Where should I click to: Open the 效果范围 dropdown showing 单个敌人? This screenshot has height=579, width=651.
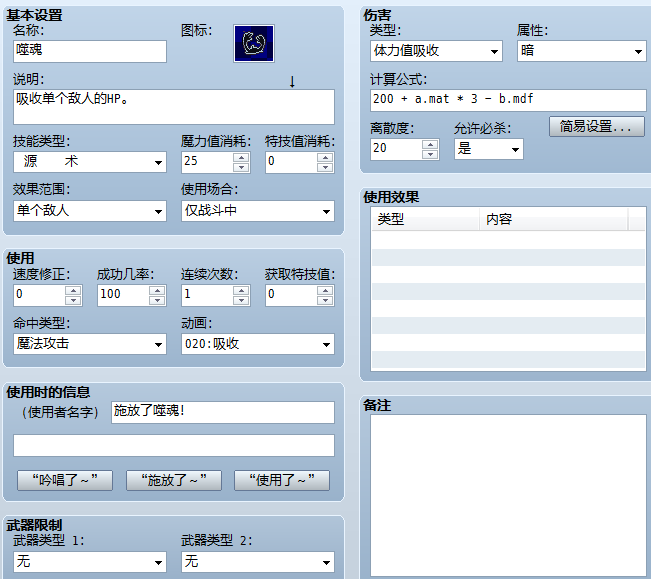pos(90,211)
